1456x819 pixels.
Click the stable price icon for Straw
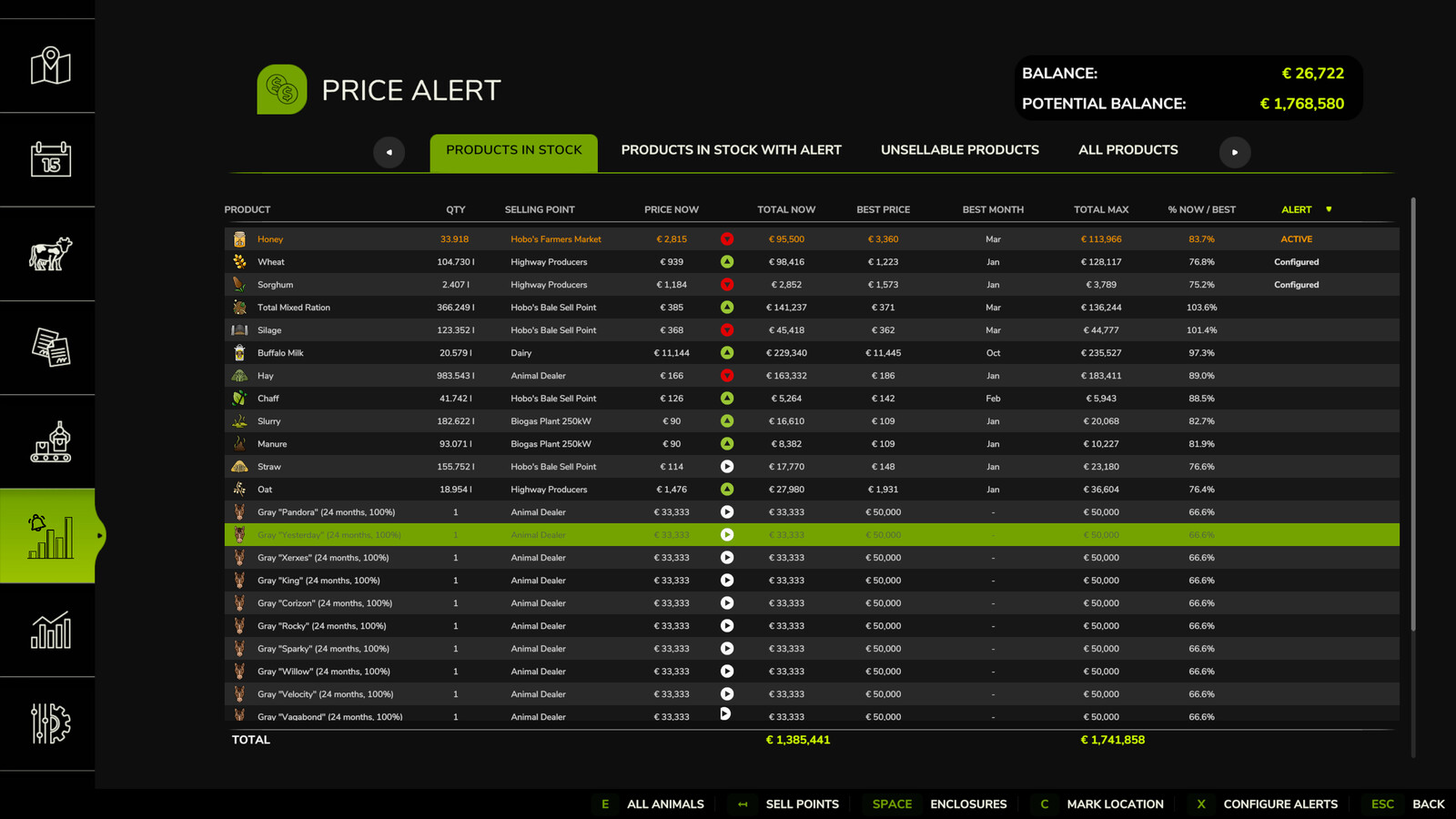tap(727, 467)
